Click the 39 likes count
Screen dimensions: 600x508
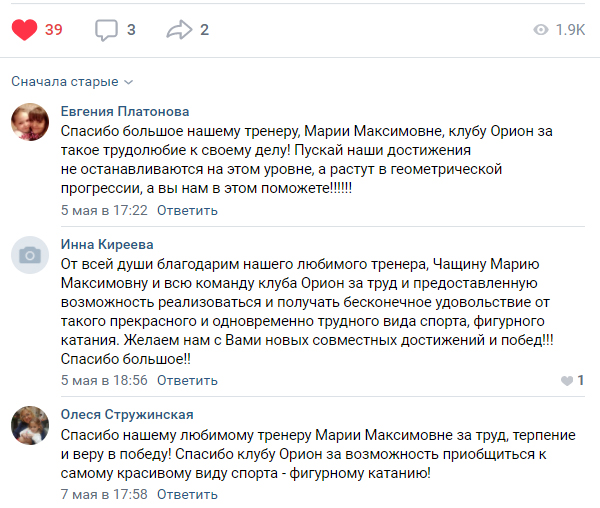pyautogui.click(x=54, y=30)
